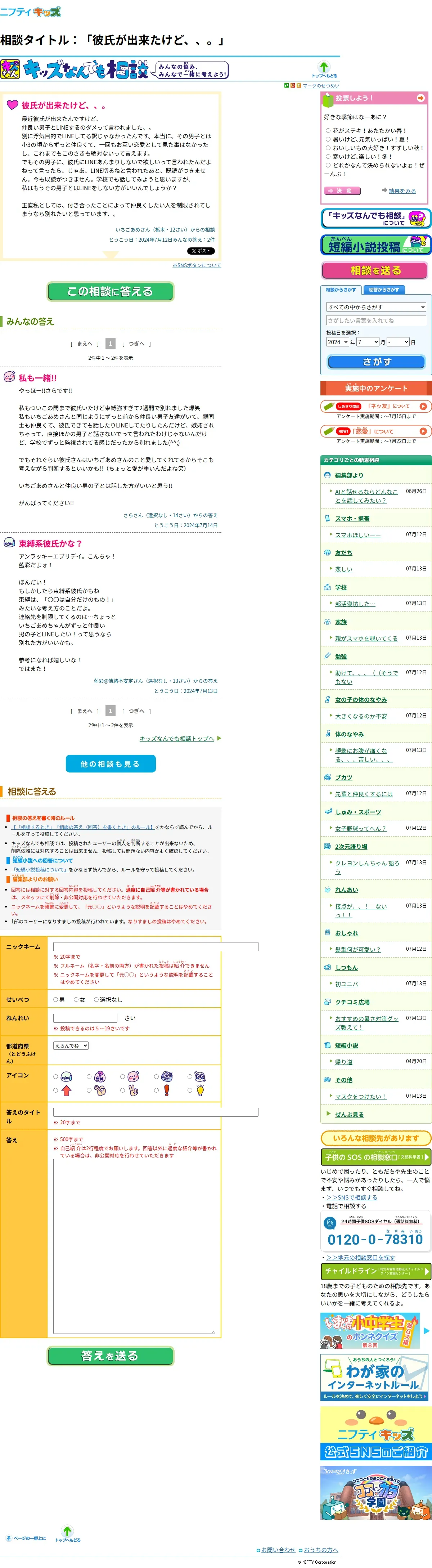432x1568 pixels.
Task: Click the 24時間子供SOSダイヤル phone icon
Action: coord(330,1222)
